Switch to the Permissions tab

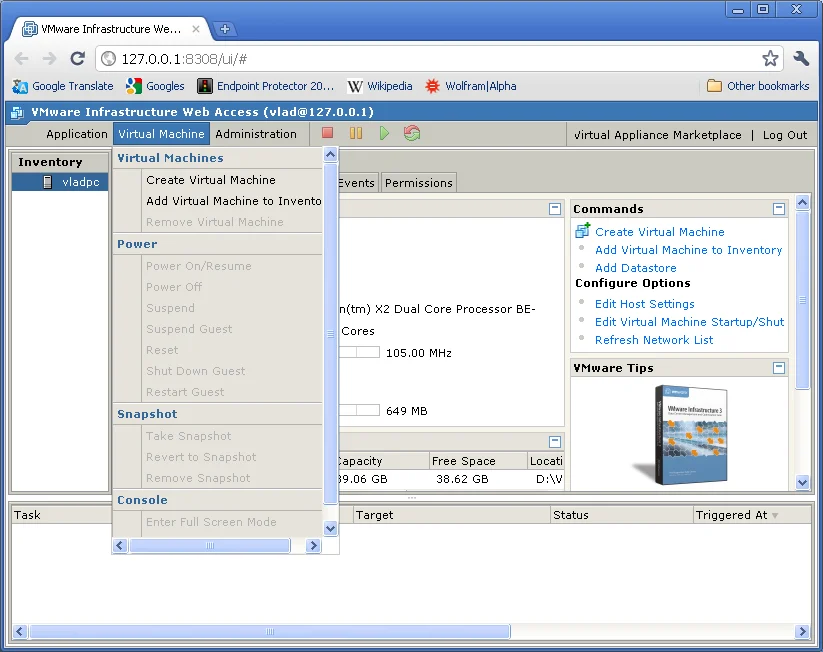tap(418, 183)
